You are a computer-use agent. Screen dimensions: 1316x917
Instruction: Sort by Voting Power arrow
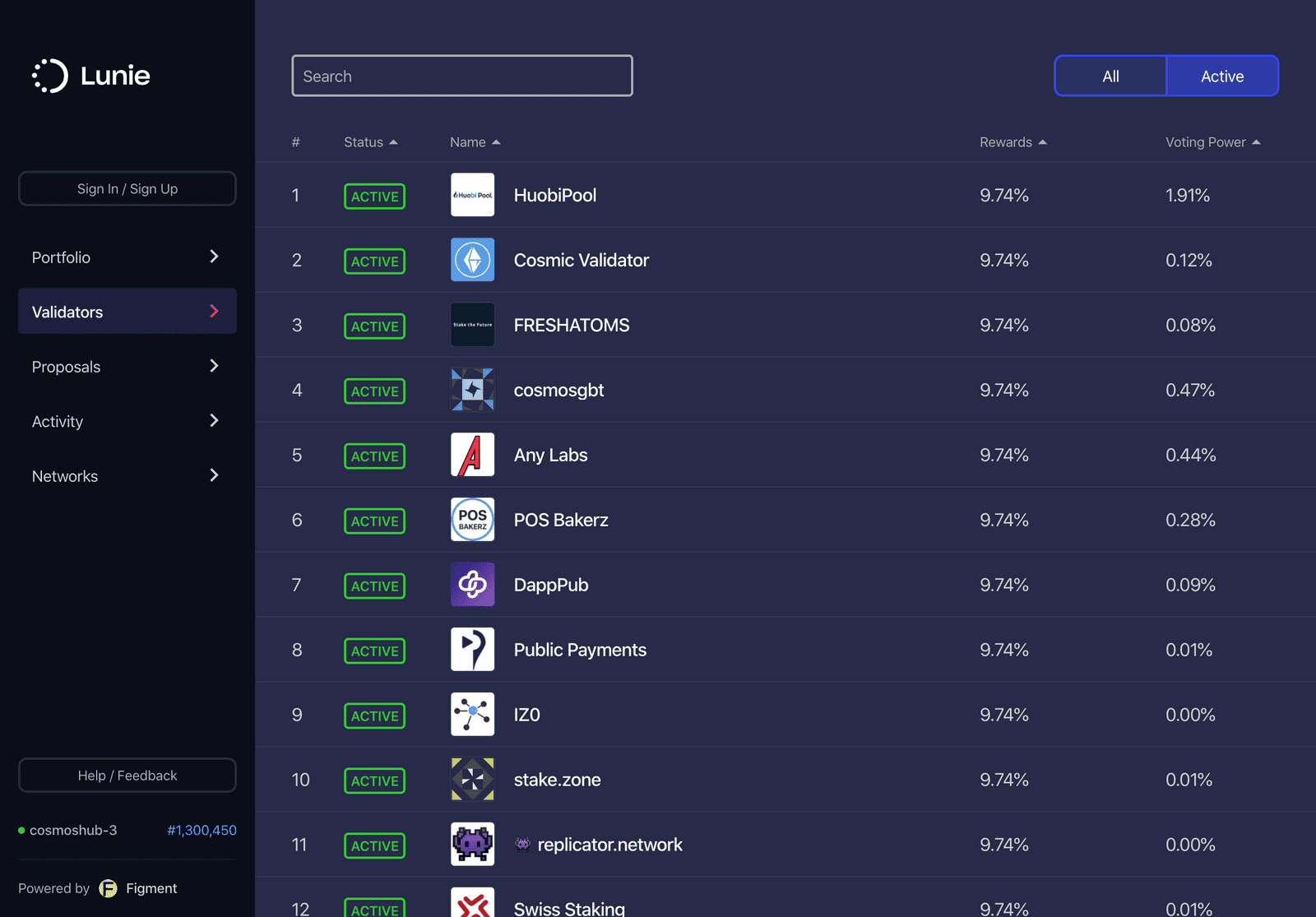coord(1256,142)
